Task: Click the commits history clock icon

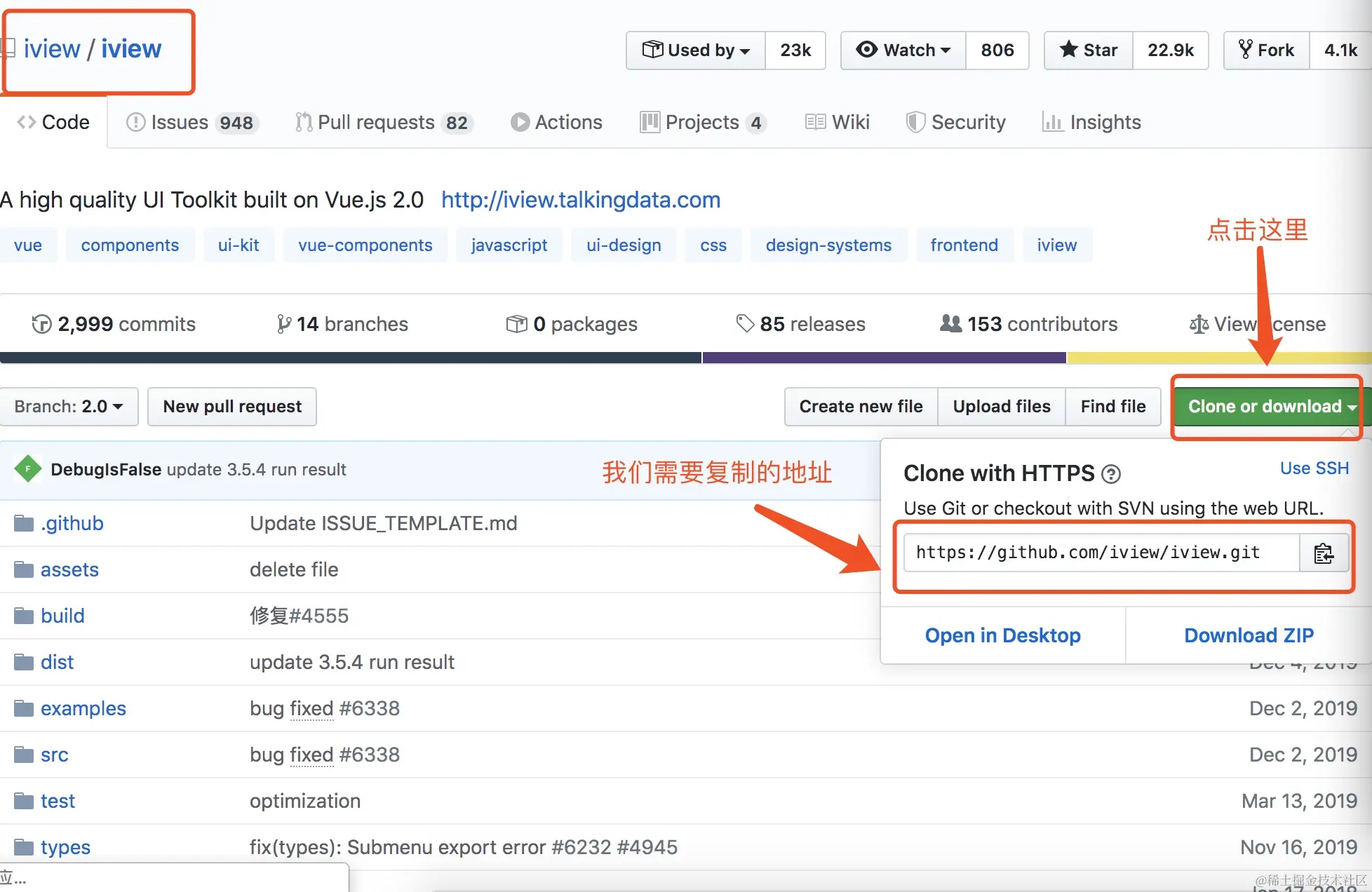Action: pyautogui.click(x=41, y=324)
